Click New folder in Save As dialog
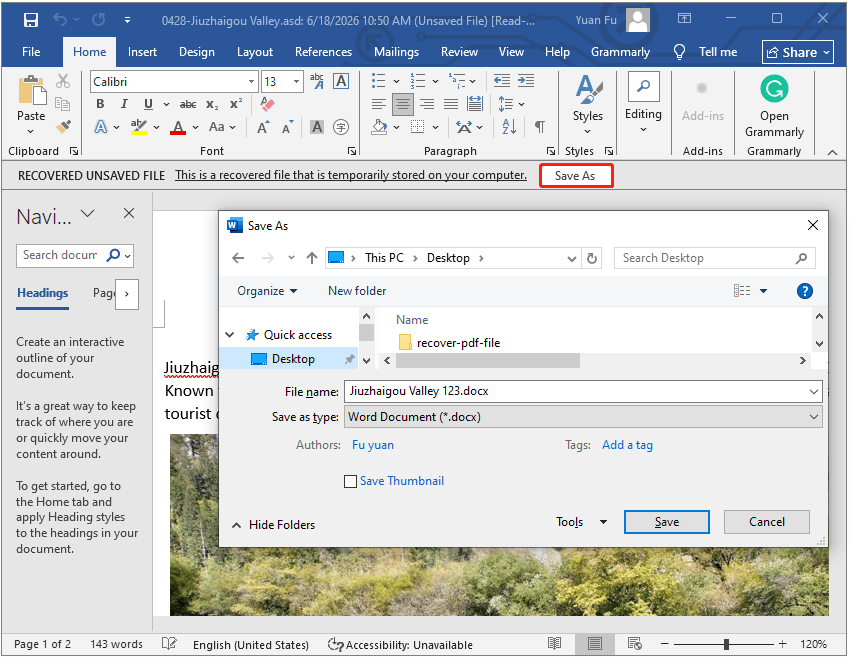Viewport: 850px width, 659px height. click(x=357, y=291)
